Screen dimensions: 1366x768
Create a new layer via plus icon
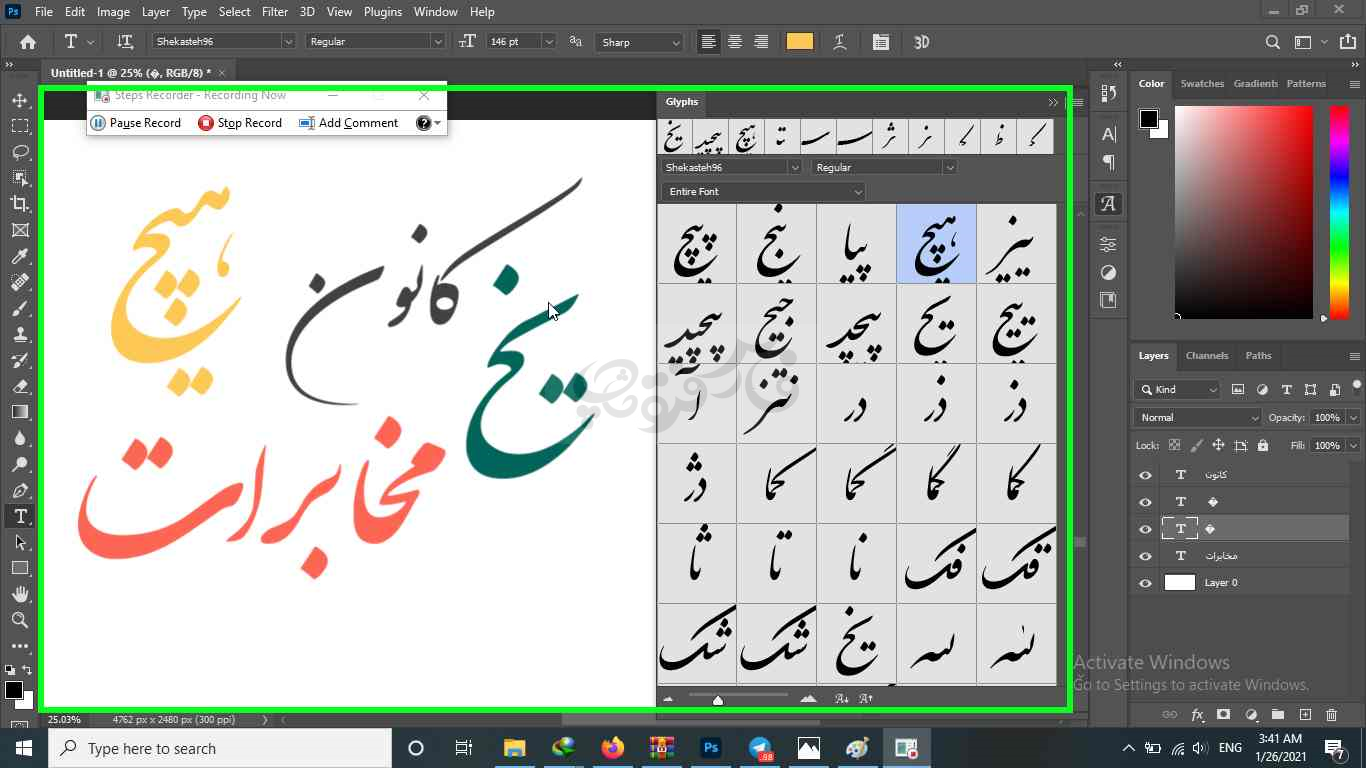pos(1304,715)
